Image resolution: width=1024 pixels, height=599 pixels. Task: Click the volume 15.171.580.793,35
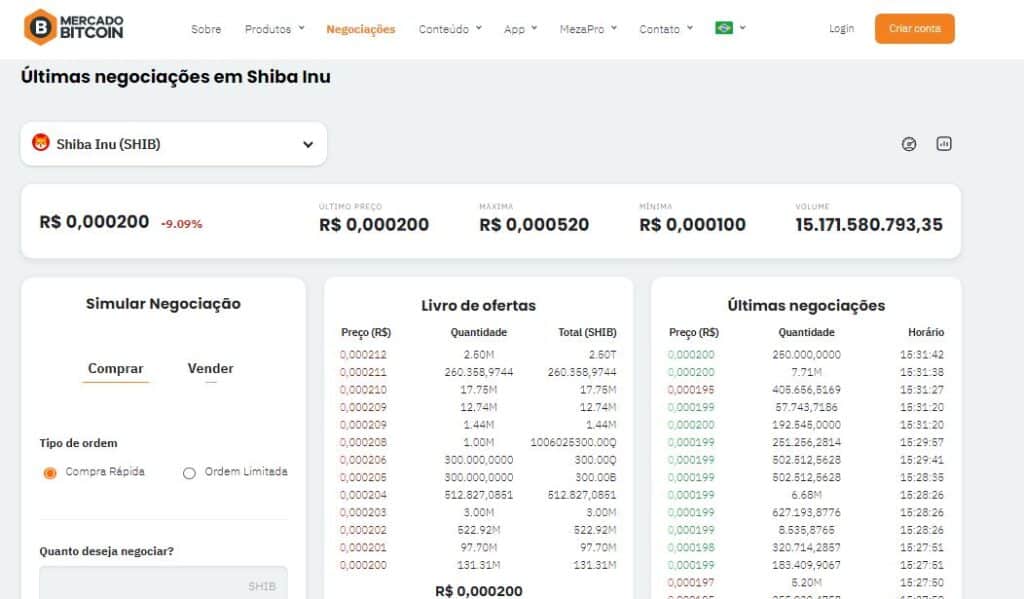tap(869, 225)
